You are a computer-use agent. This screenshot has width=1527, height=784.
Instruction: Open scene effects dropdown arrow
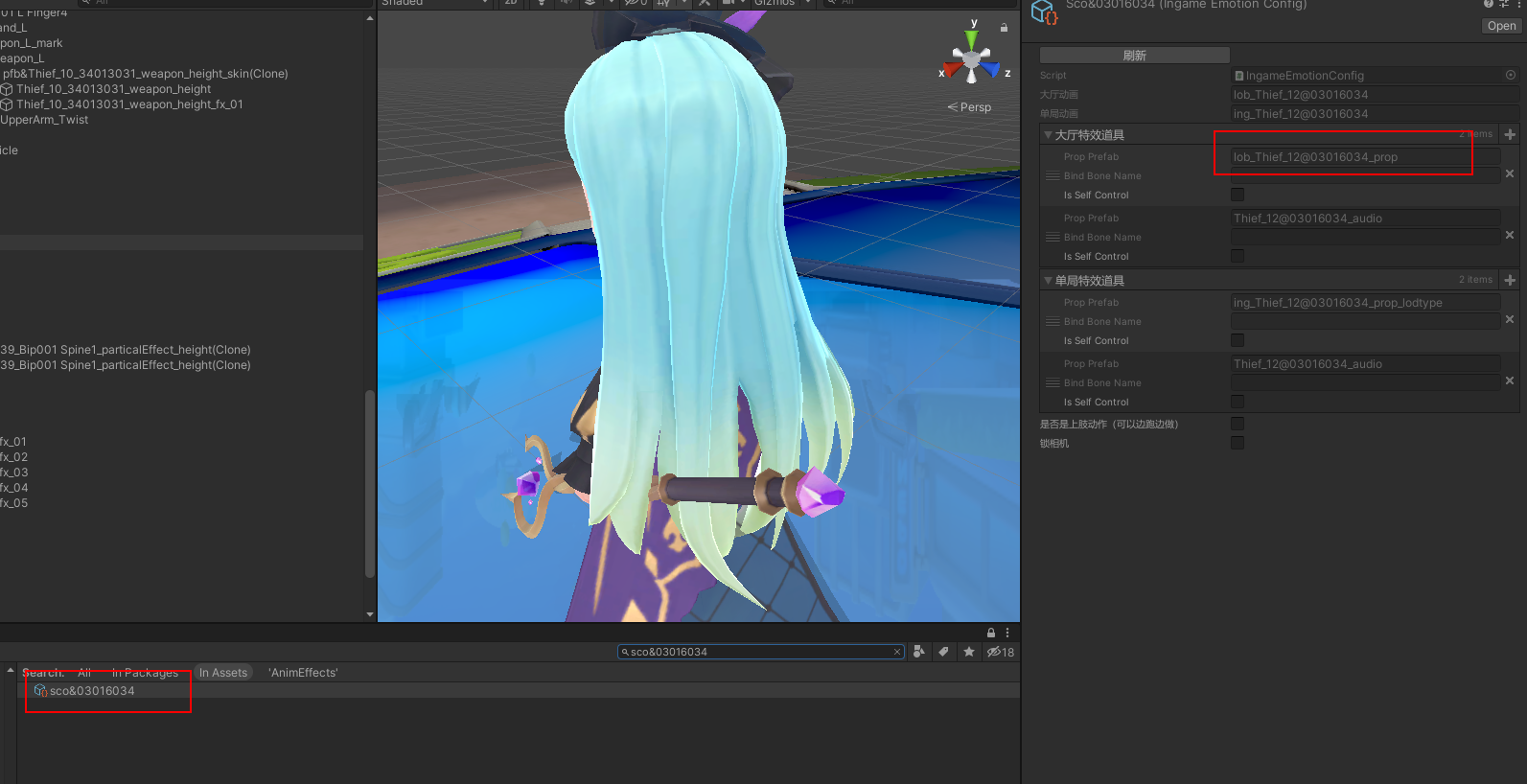coord(611,3)
